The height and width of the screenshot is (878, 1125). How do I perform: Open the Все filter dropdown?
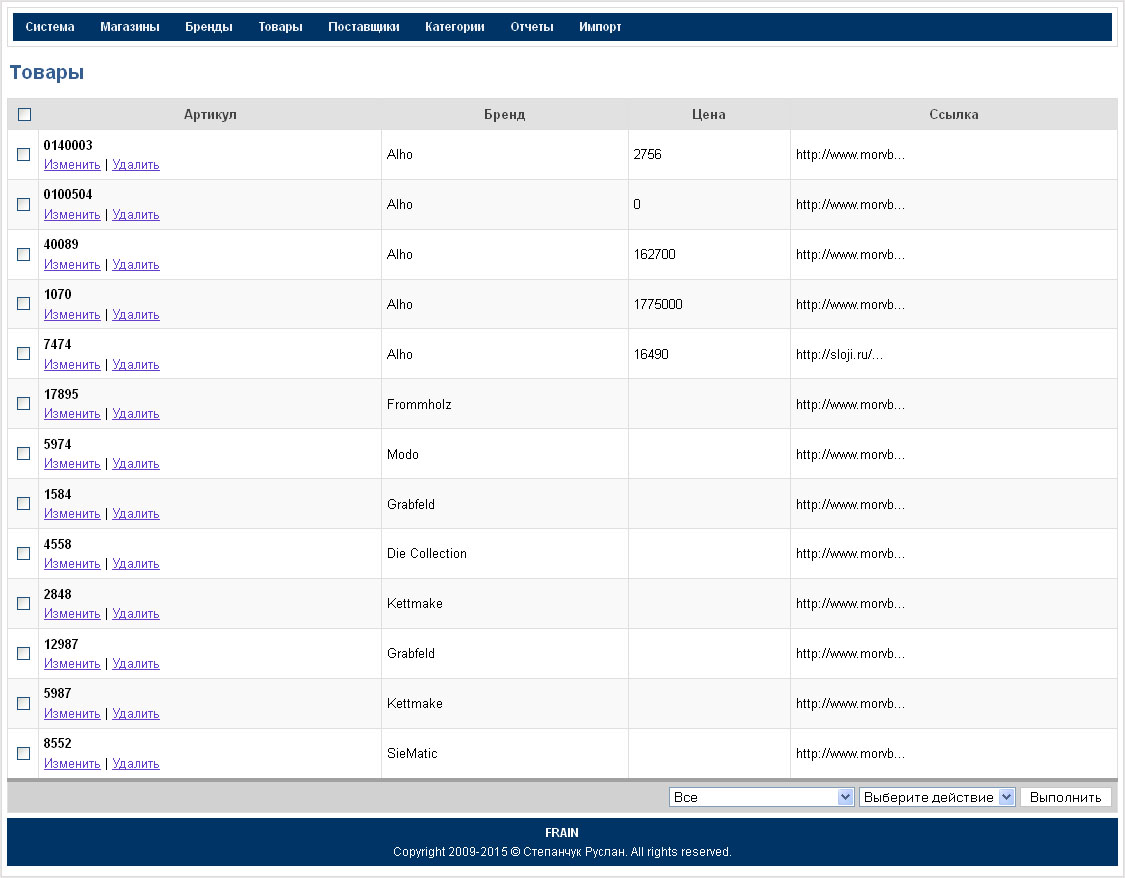click(x=761, y=797)
